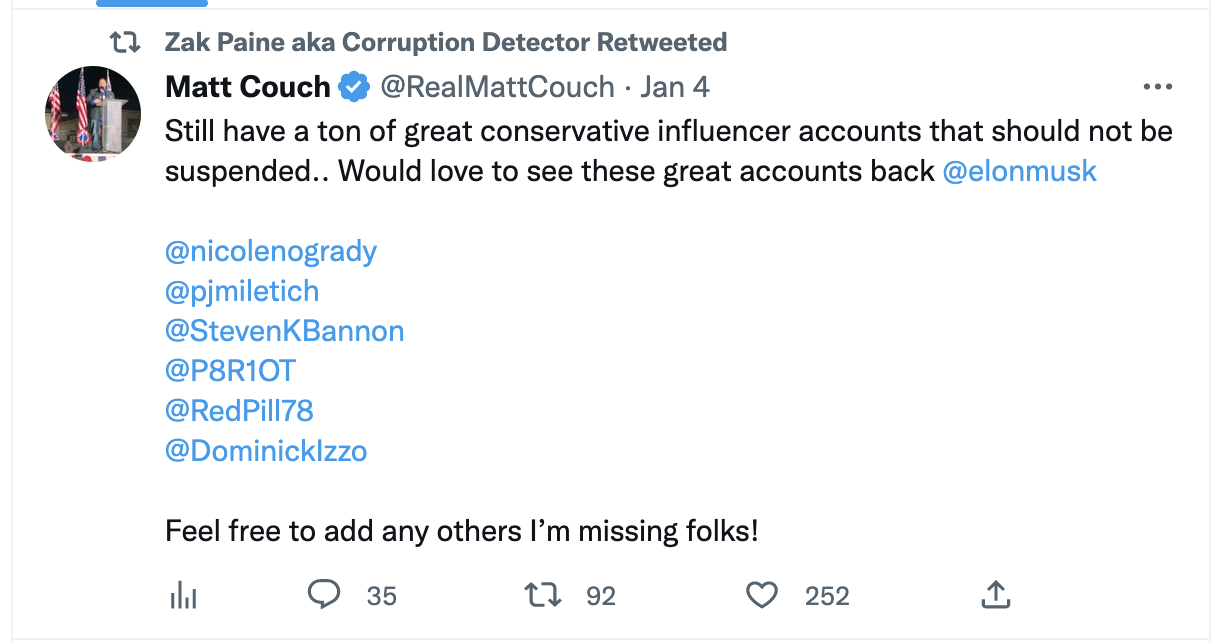Open tweet analytics via the bar chart icon

tap(183, 595)
